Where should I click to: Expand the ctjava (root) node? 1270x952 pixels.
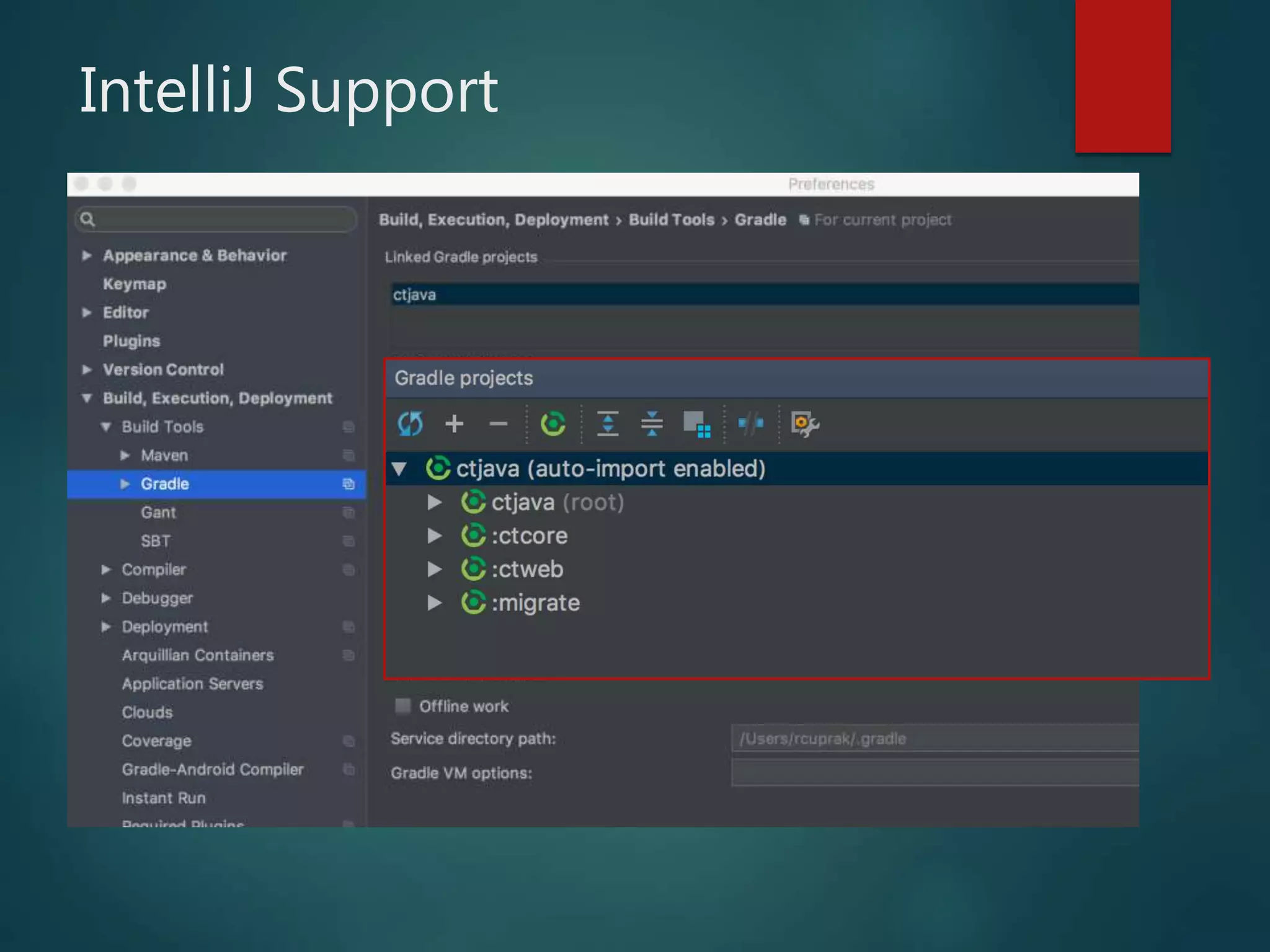pyautogui.click(x=435, y=502)
